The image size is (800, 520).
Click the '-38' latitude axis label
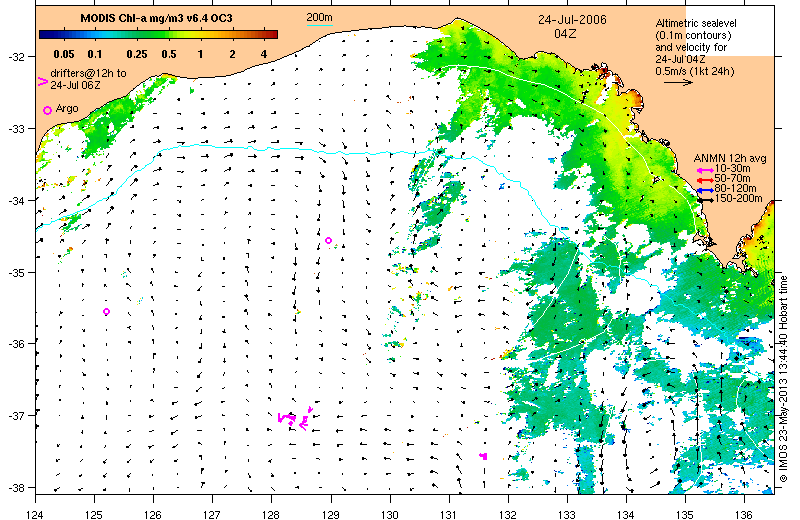coord(15,488)
